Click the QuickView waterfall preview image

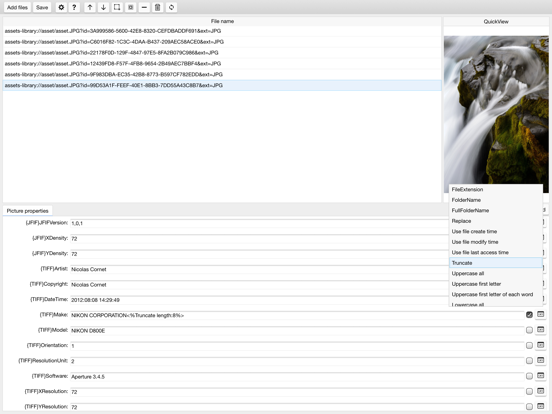[x=496, y=114]
